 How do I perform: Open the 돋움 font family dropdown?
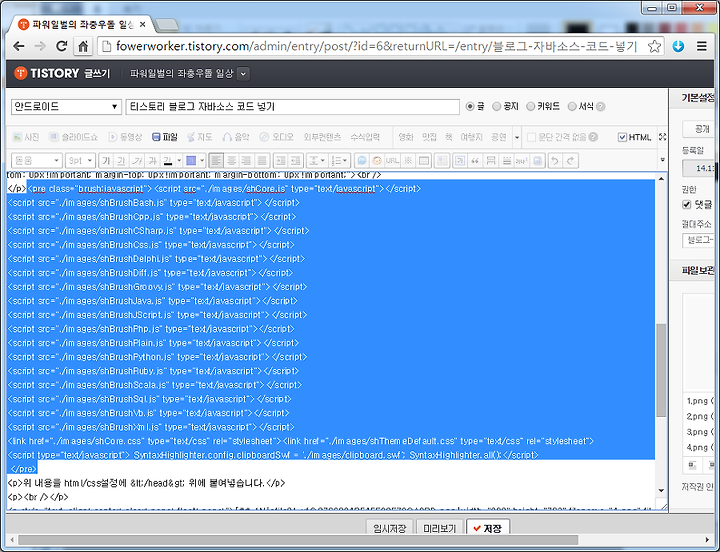tap(37, 161)
